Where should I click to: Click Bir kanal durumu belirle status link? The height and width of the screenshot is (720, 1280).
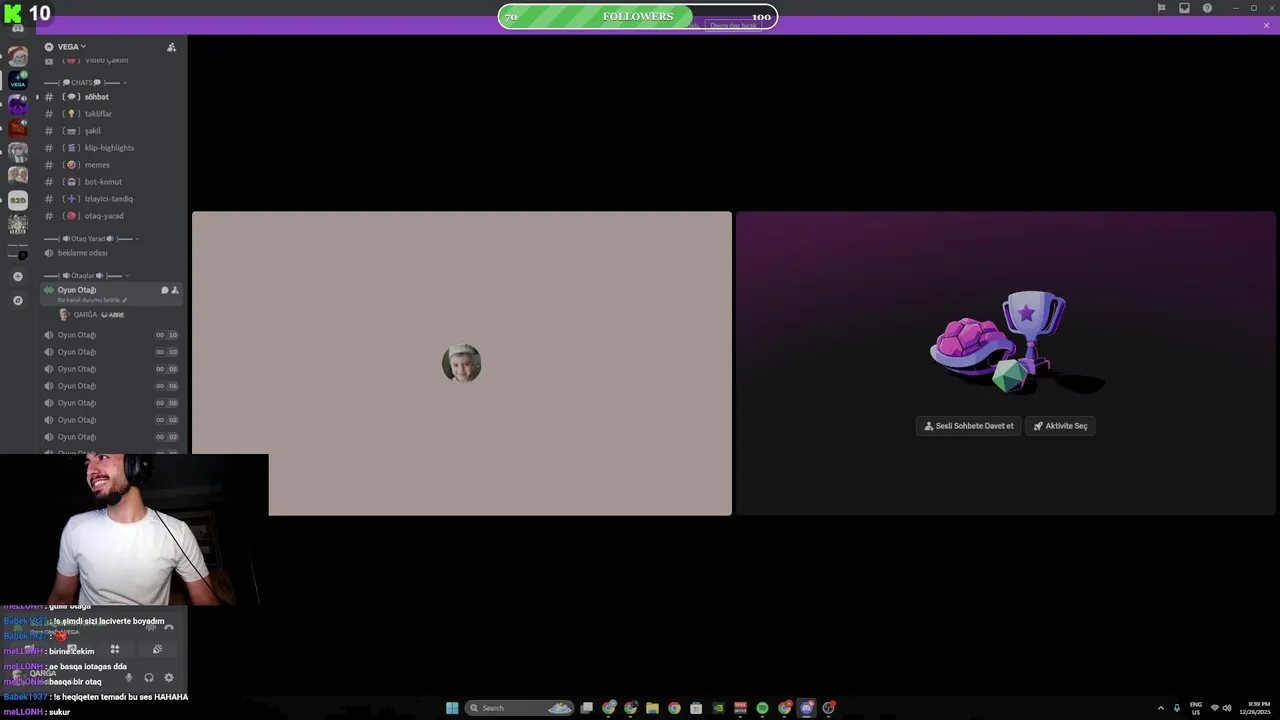point(92,300)
